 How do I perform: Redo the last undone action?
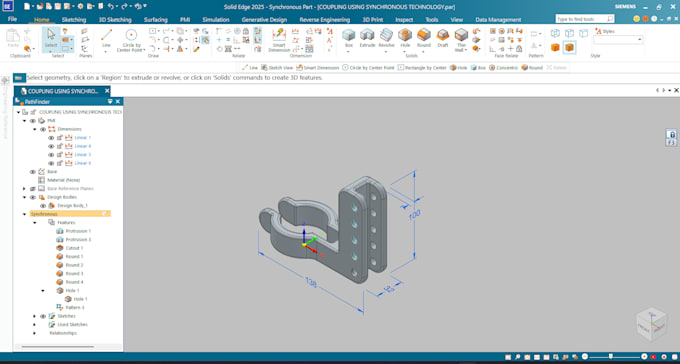pos(125,7)
